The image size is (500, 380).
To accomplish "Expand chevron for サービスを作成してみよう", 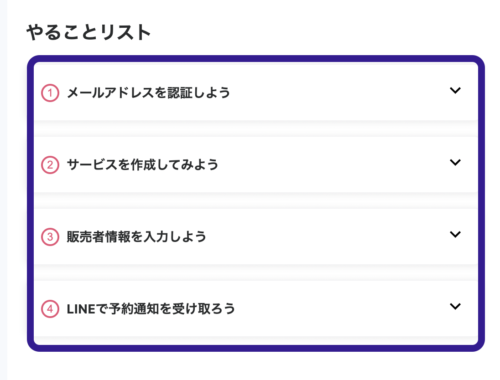I will (x=455, y=162).
